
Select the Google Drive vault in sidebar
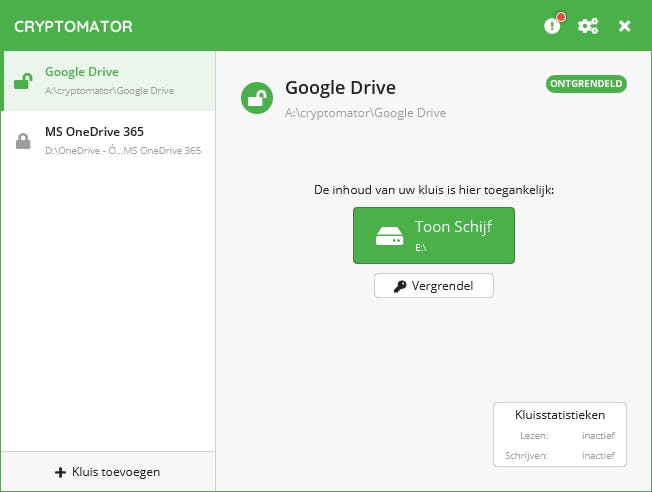(x=109, y=81)
